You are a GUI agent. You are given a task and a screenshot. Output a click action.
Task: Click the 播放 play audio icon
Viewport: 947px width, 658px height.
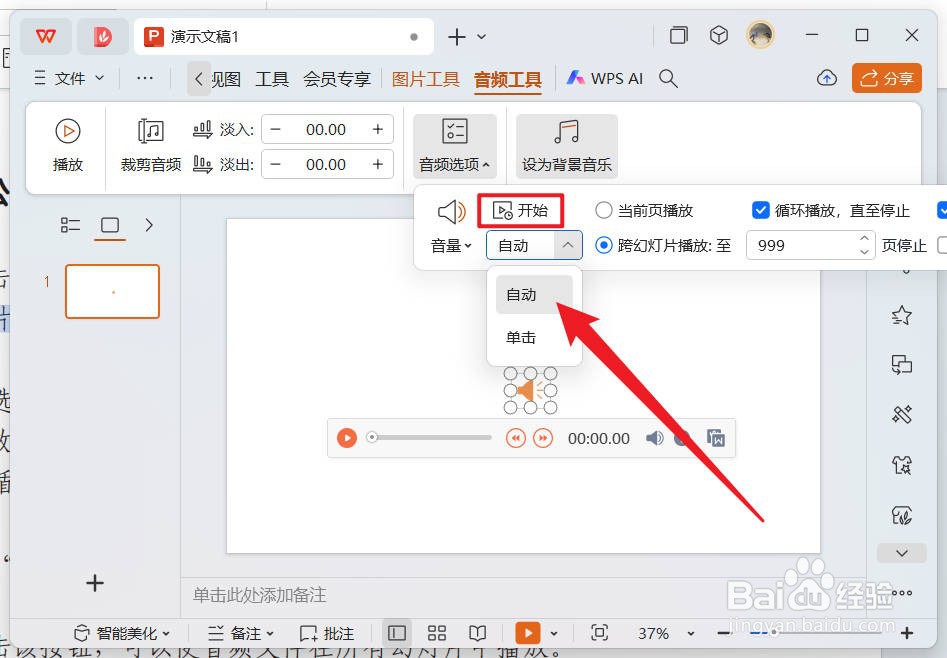[66, 130]
